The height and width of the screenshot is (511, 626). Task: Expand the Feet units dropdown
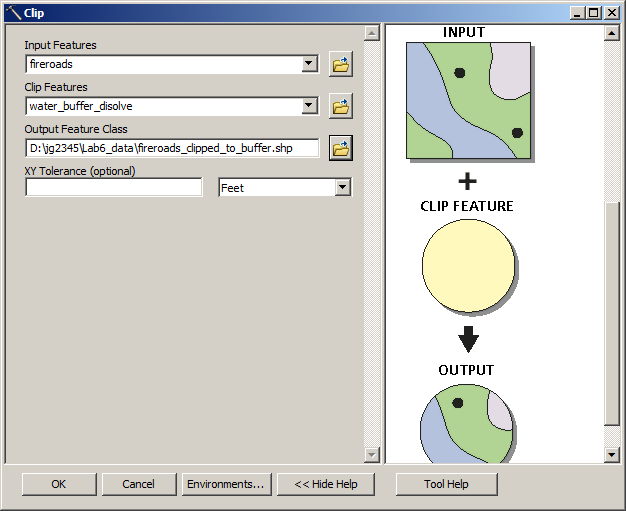(x=343, y=187)
